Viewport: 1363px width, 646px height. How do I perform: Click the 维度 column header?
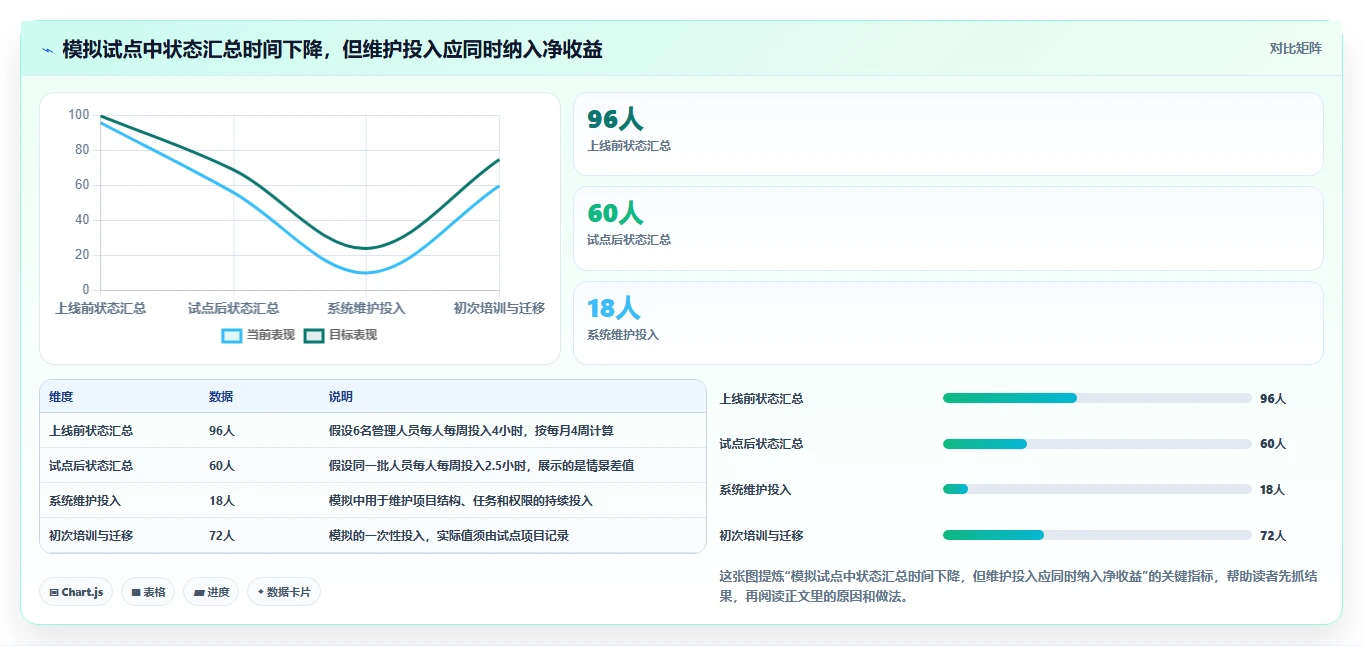(61, 397)
